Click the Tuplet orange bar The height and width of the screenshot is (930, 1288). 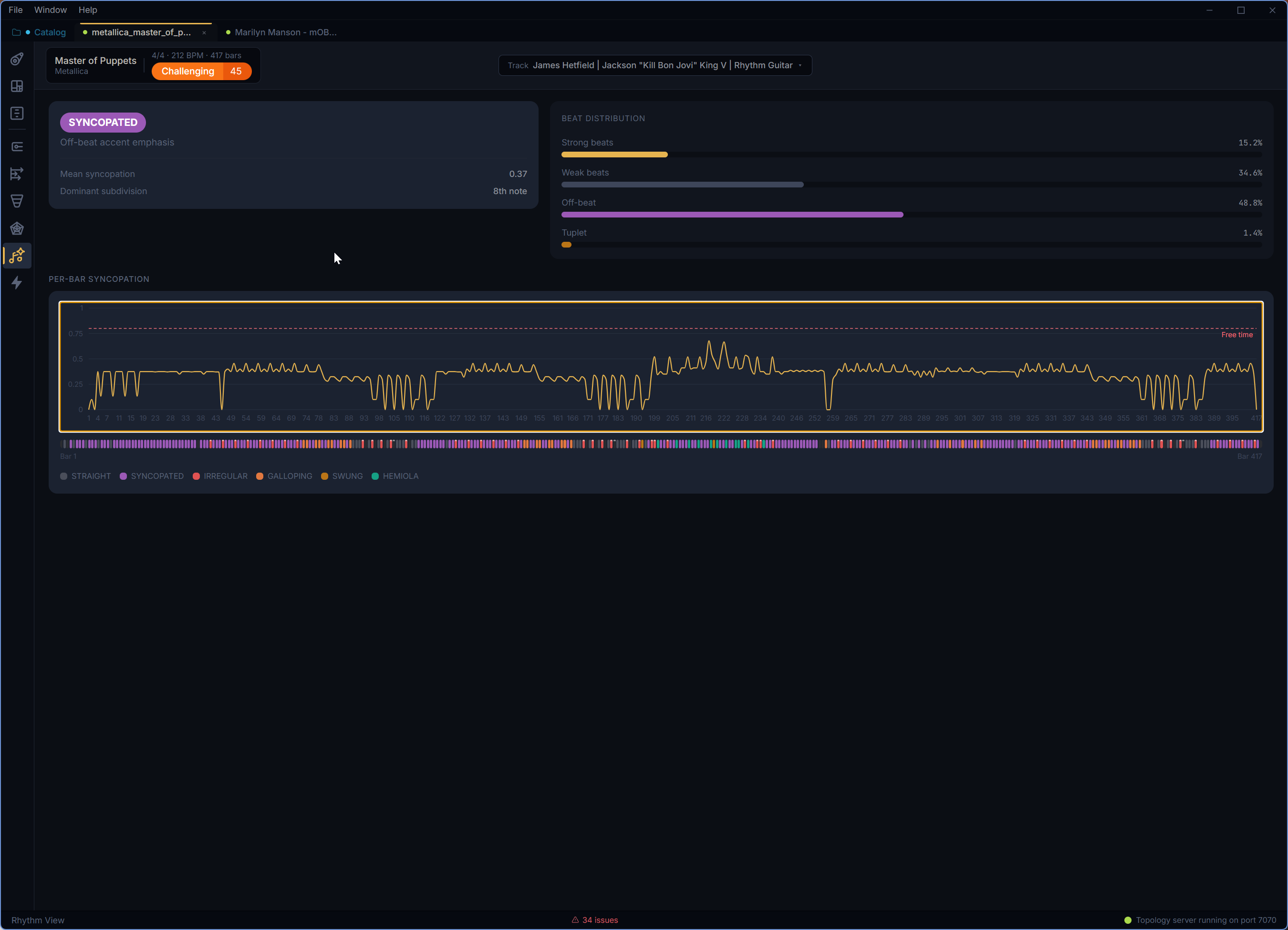[566, 245]
